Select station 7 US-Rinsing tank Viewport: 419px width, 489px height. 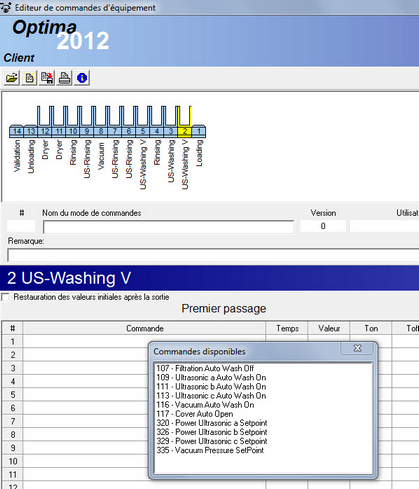tap(115, 131)
